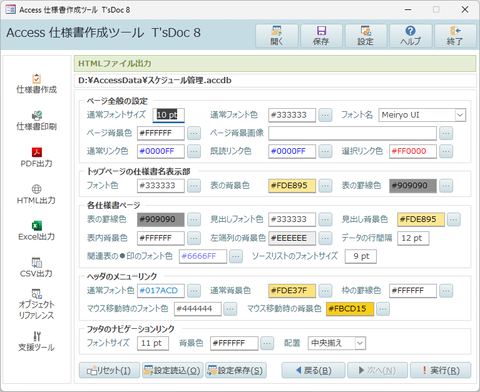The image size is (480, 392).
Task: Open オブジェクトリファレンス in the sidebar
Action: click(x=37, y=304)
